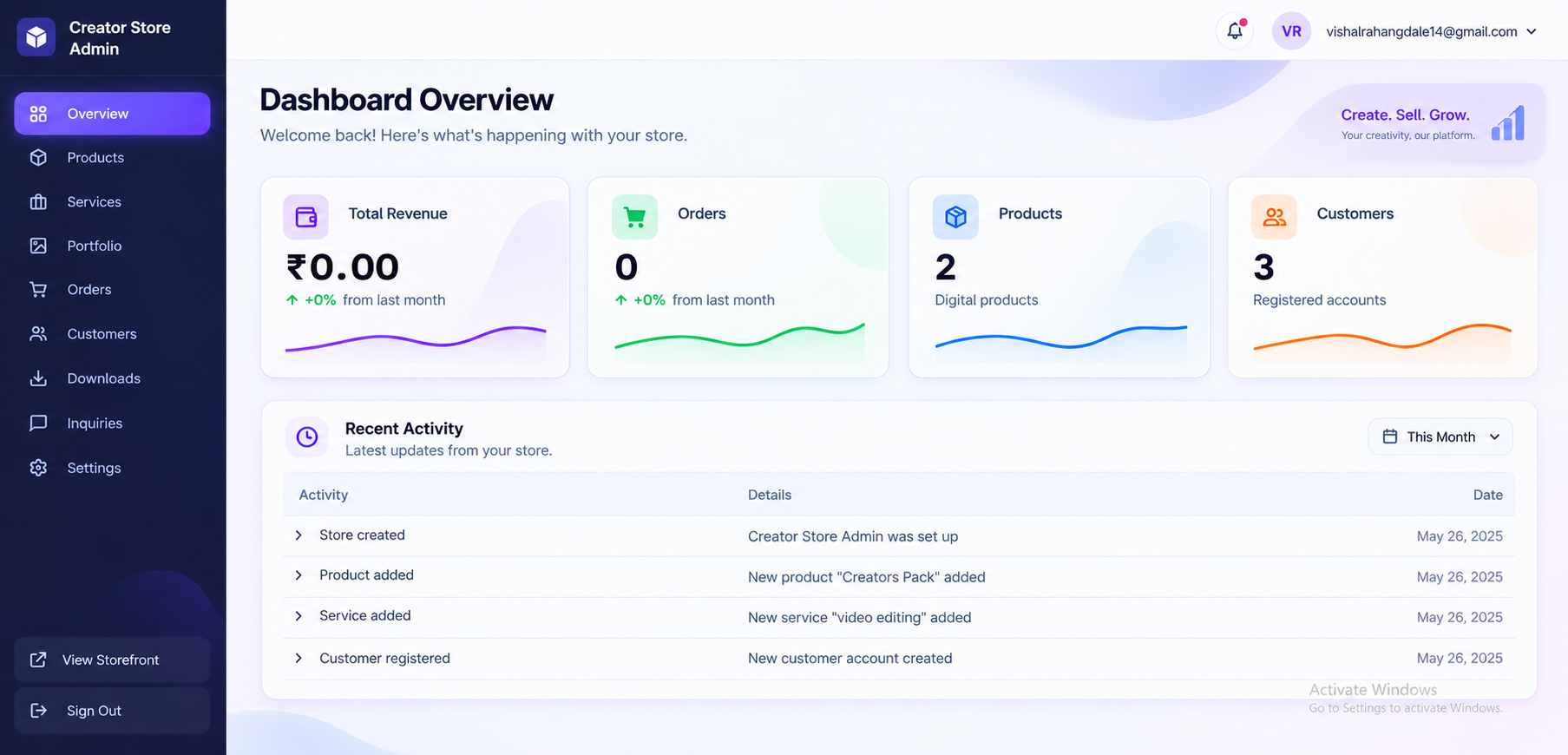Click the Creator Store cube logo
The height and width of the screenshot is (755, 1568).
36,37
